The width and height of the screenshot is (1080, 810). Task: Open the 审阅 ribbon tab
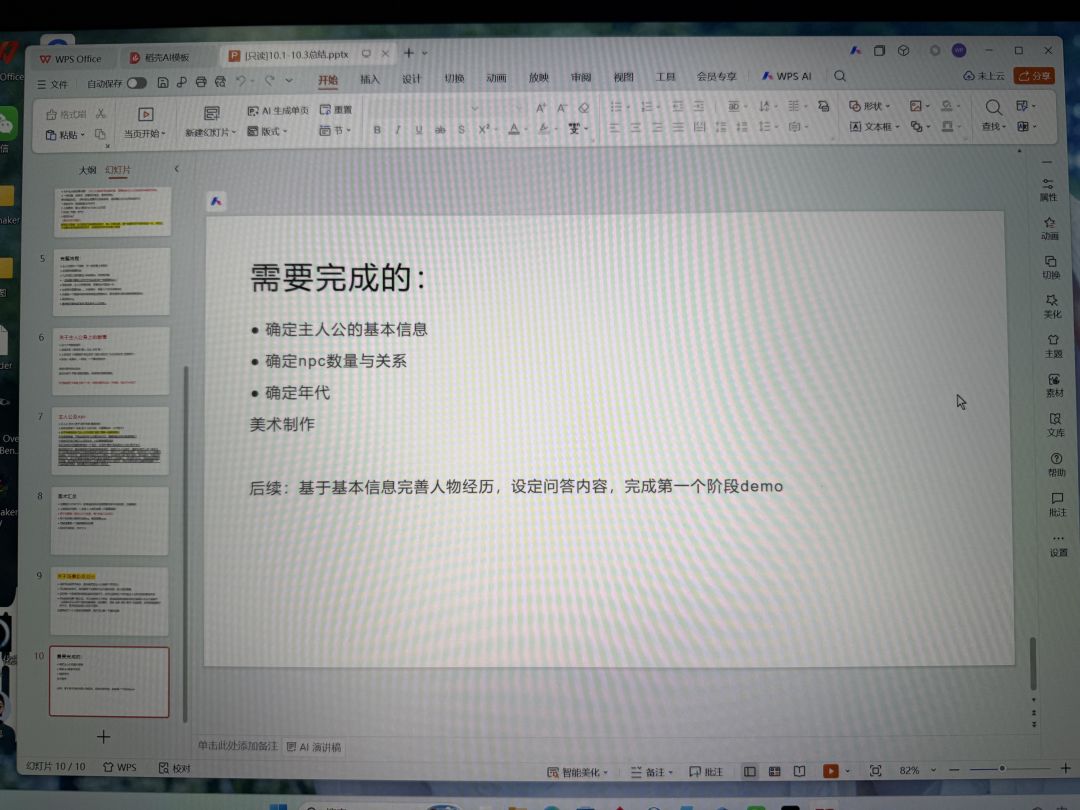point(581,77)
